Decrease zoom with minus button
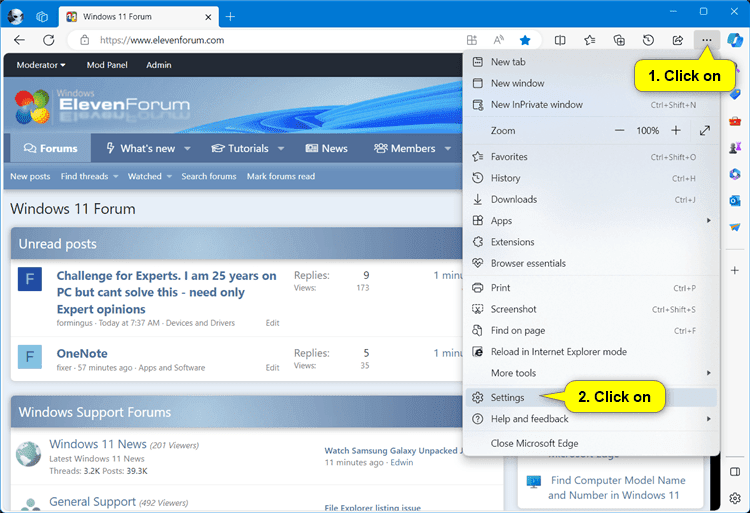 pos(619,131)
